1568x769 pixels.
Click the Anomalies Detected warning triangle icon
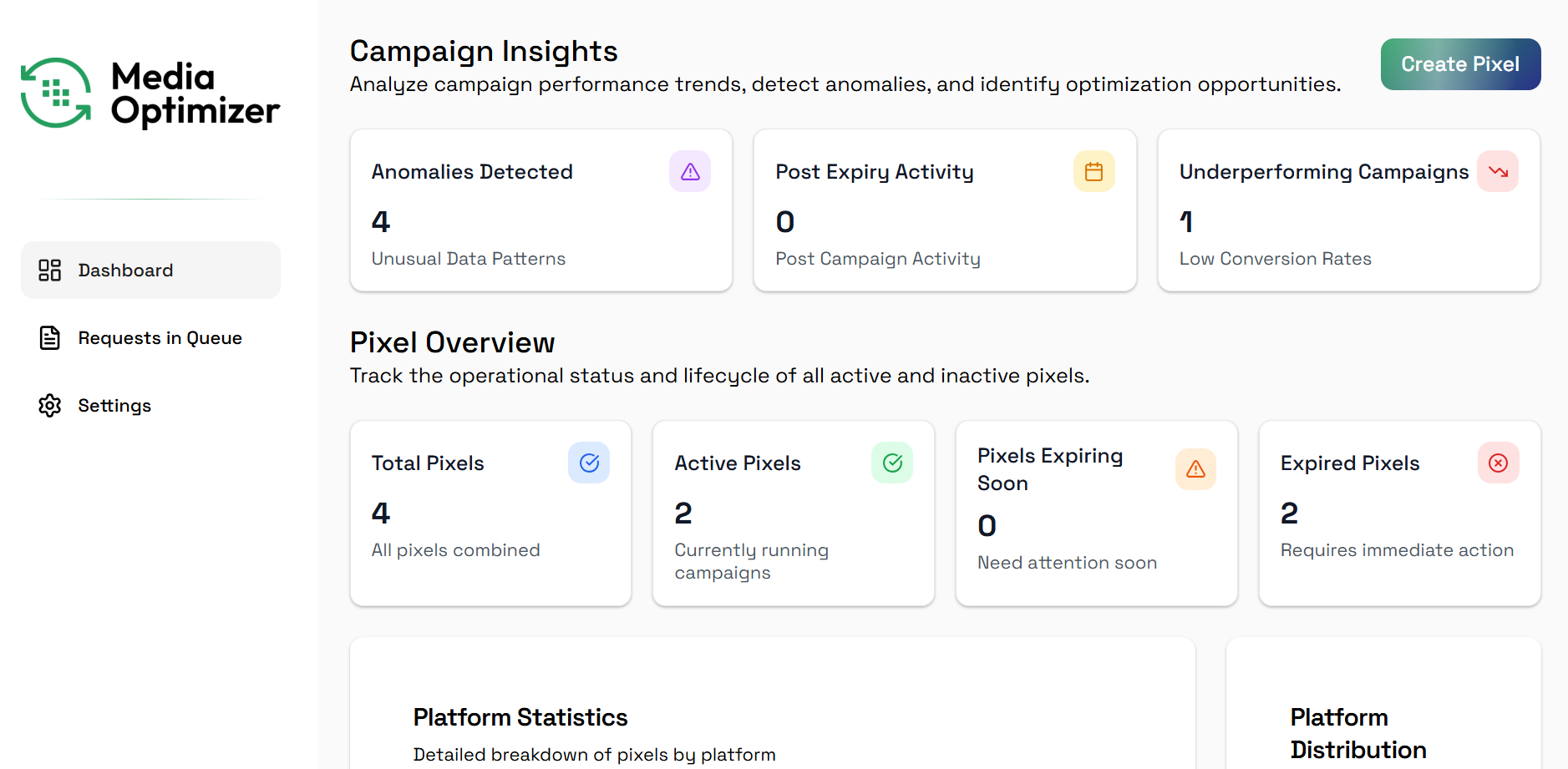point(690,172)
